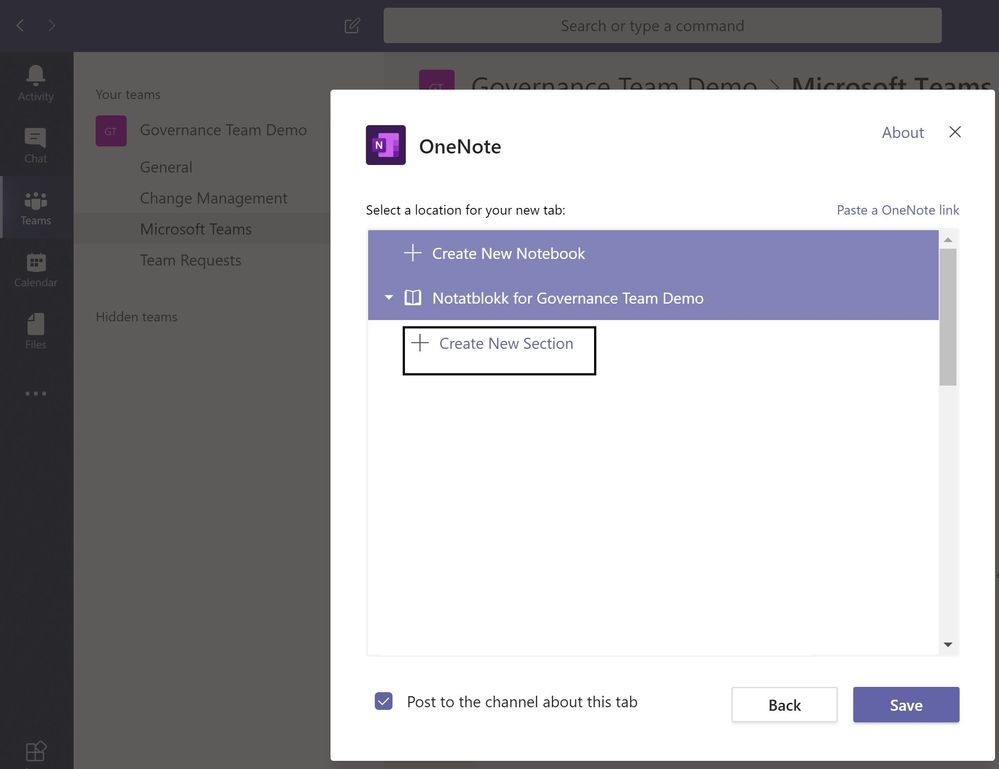The width and height of the screenshot is (999, 769).
Task: Select Create New Notebook
Action: [x=653, y=253]
